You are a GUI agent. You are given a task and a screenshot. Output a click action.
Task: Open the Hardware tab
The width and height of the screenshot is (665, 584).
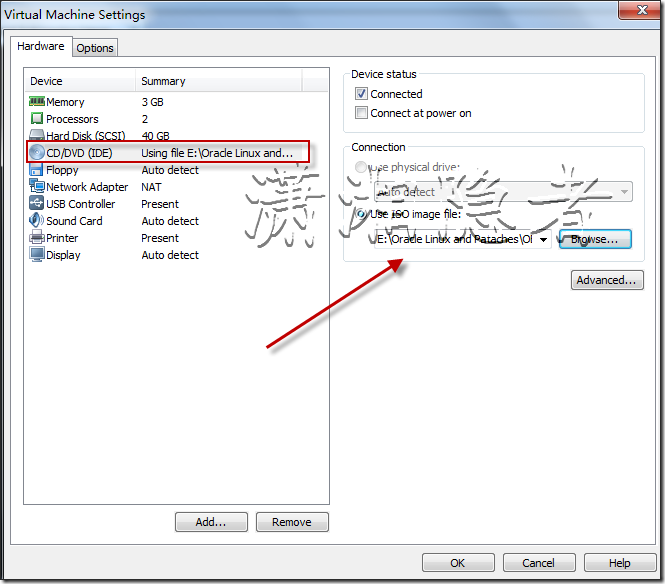[41, 46]
